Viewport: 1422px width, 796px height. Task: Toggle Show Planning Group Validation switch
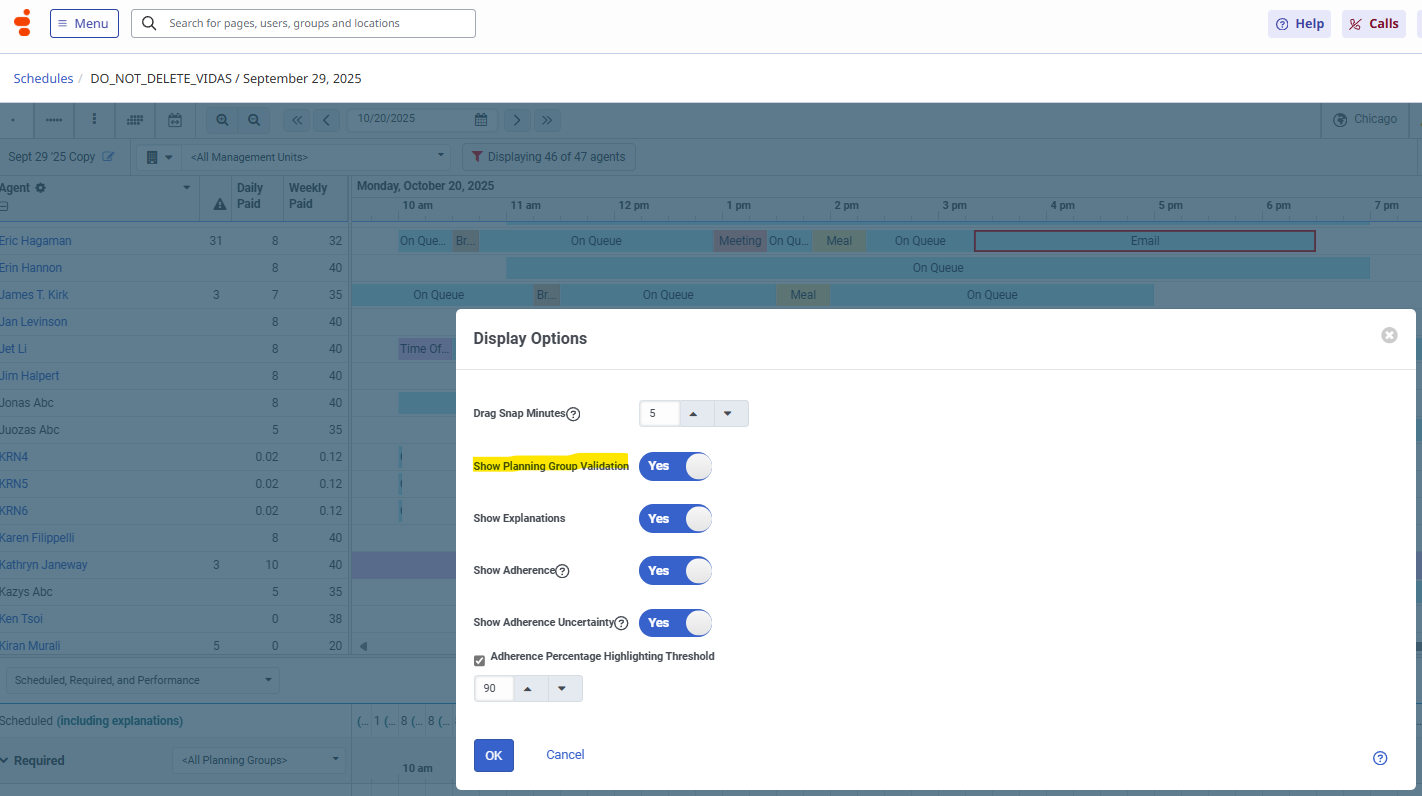click(675, 466)
